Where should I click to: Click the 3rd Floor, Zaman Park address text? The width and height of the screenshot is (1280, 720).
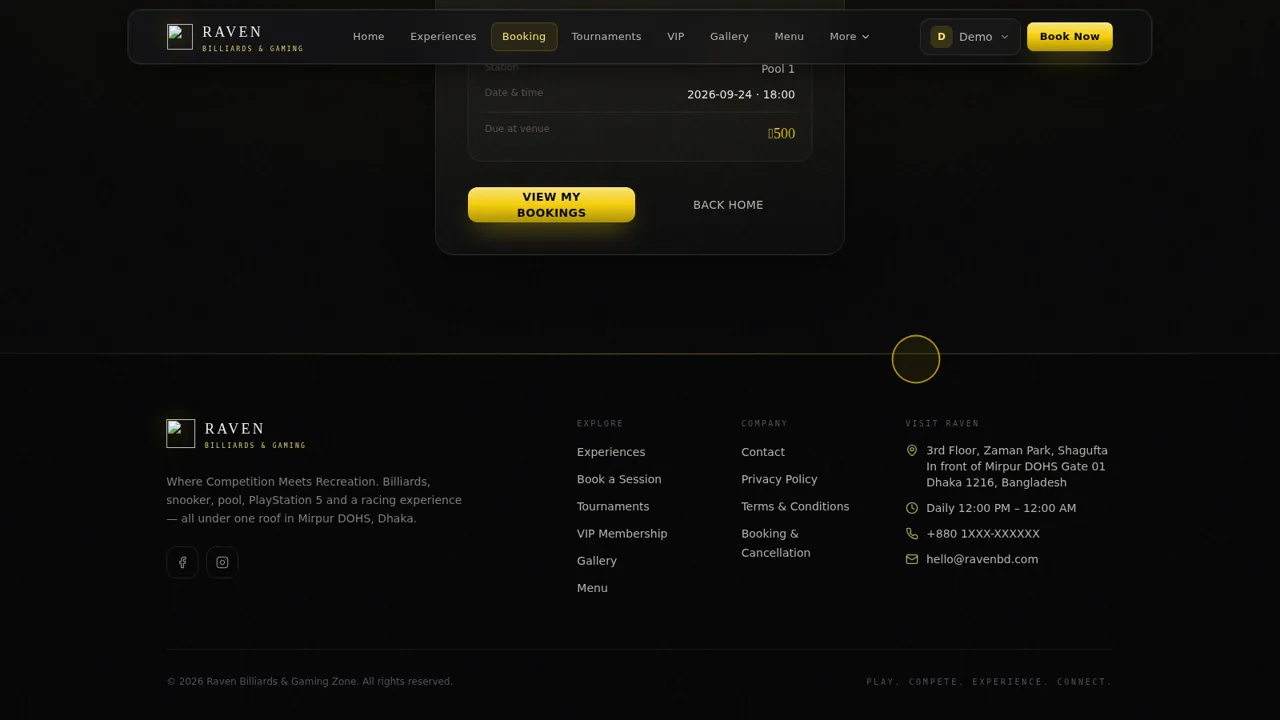point(1017,467)
